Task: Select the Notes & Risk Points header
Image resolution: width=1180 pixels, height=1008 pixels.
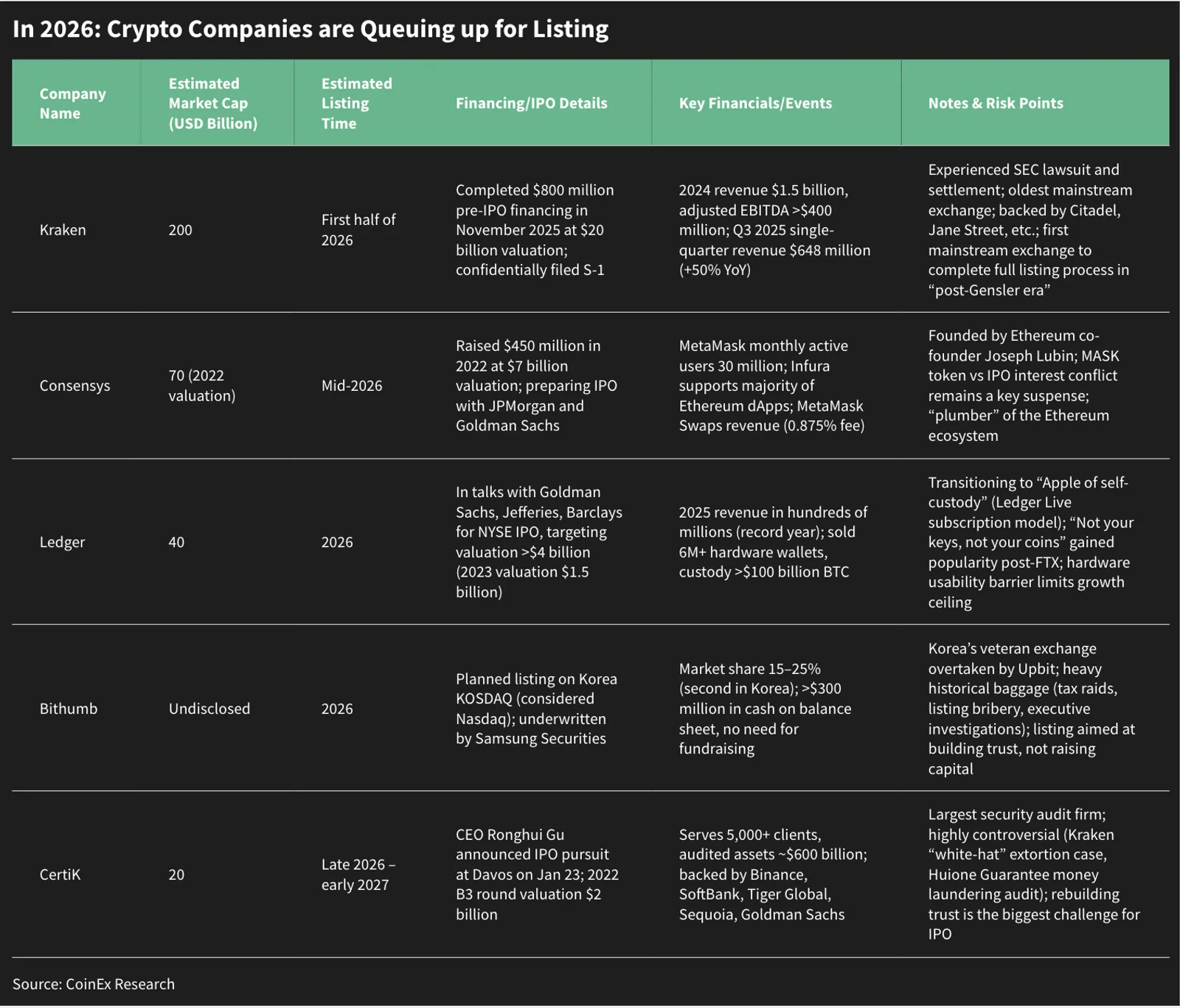Action: pyautogui.click(x=996, y=104)
